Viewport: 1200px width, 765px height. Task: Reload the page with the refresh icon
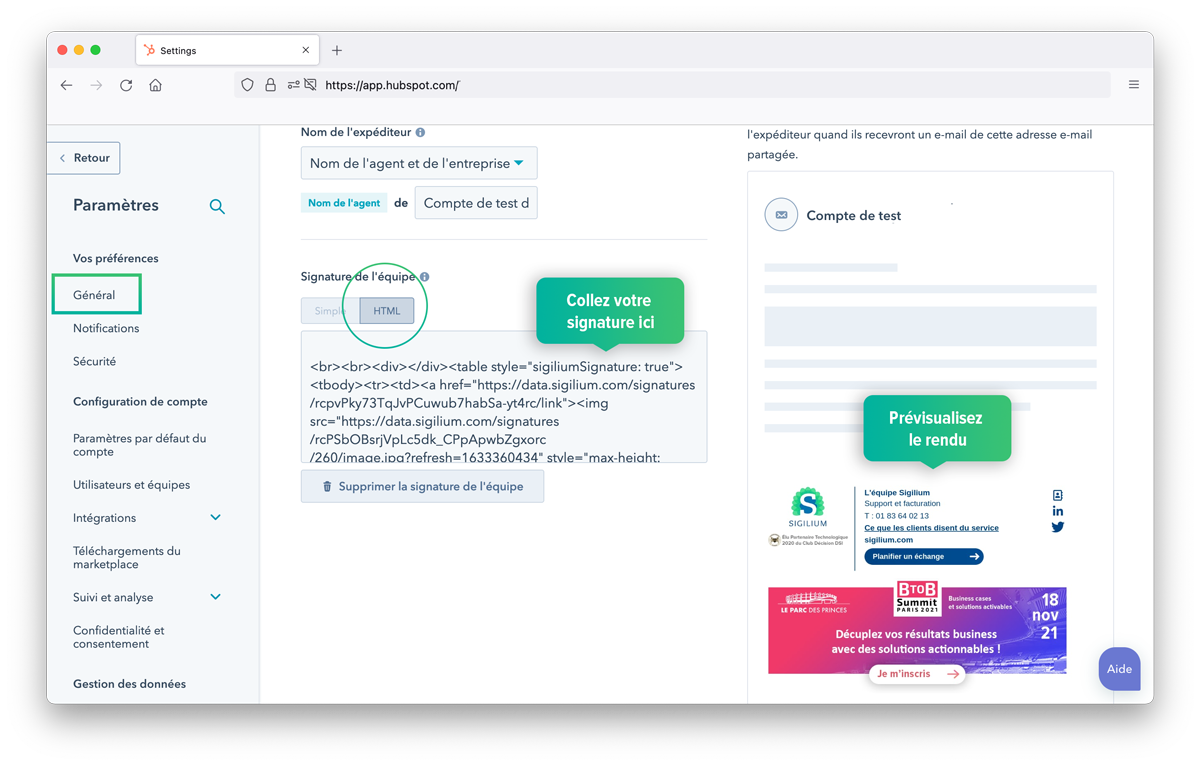126,85
